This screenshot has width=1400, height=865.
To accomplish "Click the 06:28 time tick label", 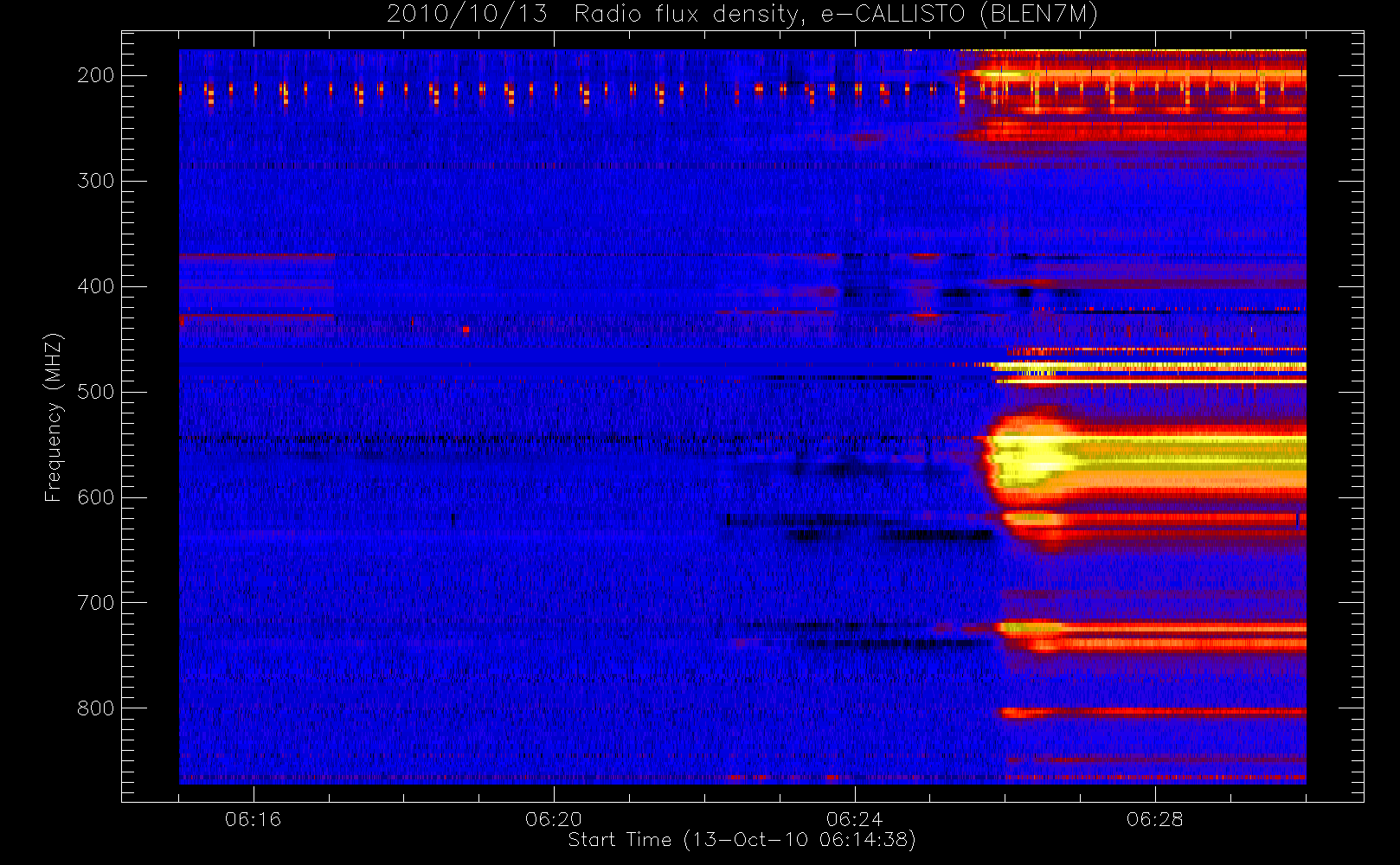I will (x=1154, y=819).
